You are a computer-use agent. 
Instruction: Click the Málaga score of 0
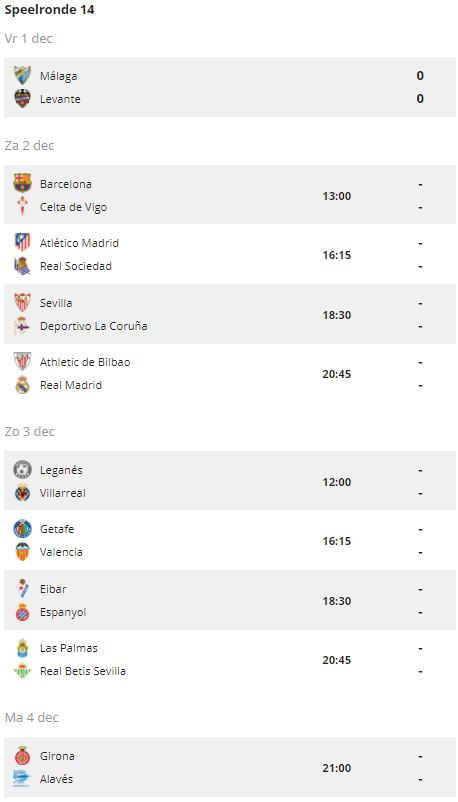pos(420,76)
